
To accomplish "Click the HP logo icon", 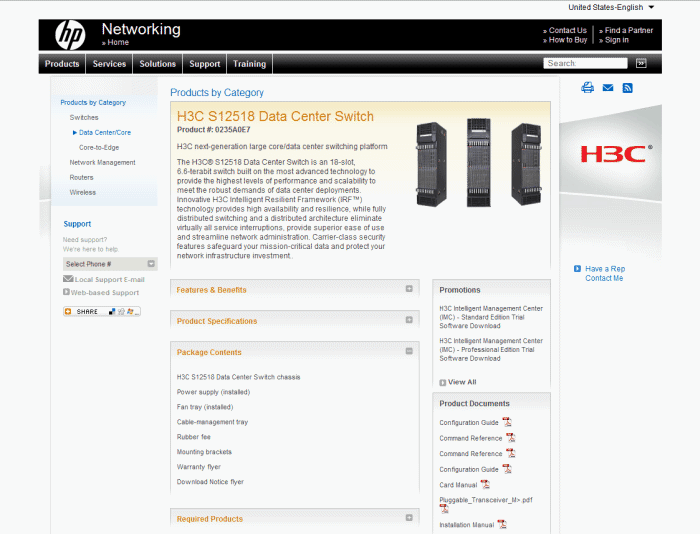I will click(70, 36).
